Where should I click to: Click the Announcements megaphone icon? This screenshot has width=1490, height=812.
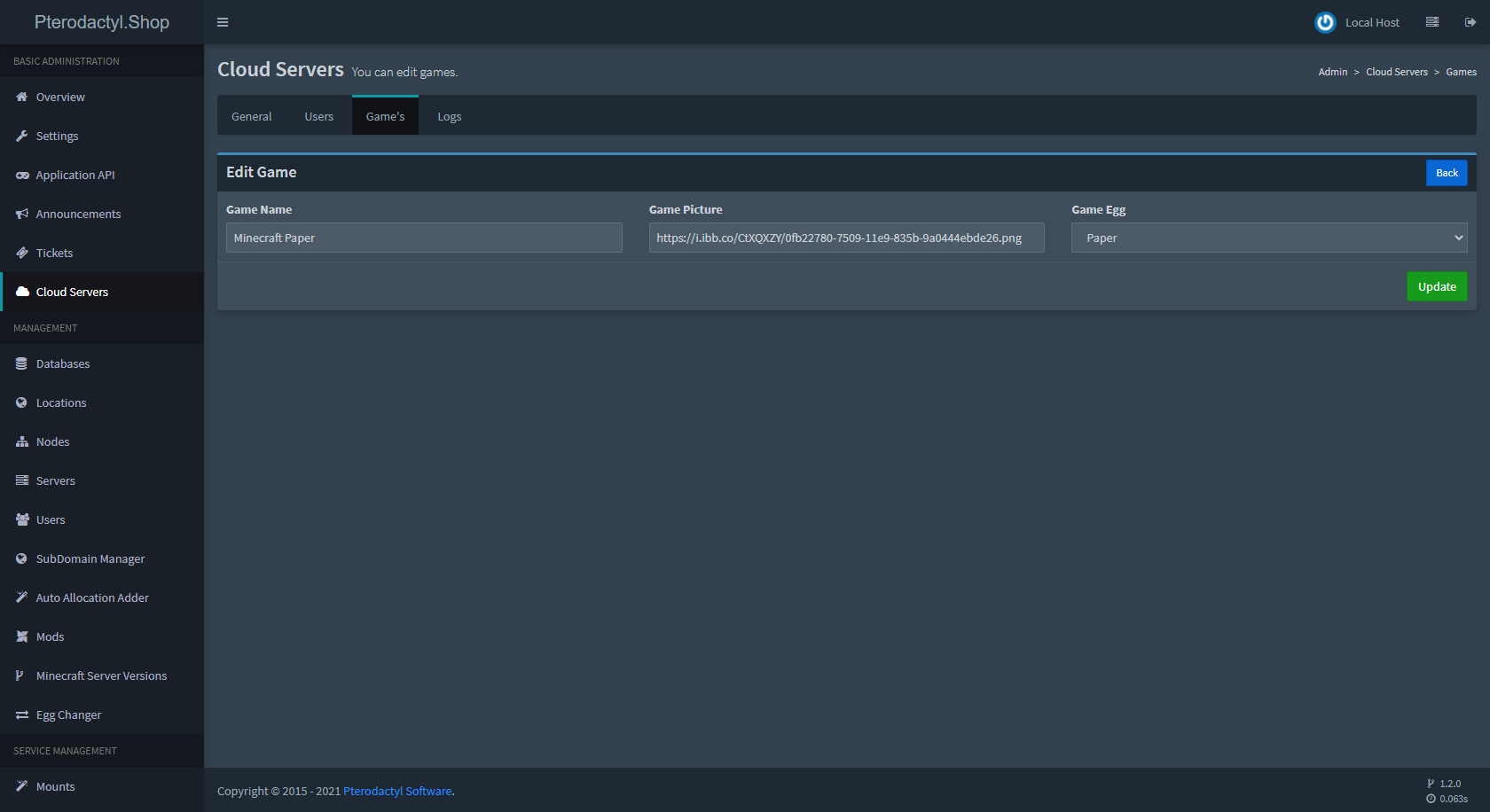22,215
